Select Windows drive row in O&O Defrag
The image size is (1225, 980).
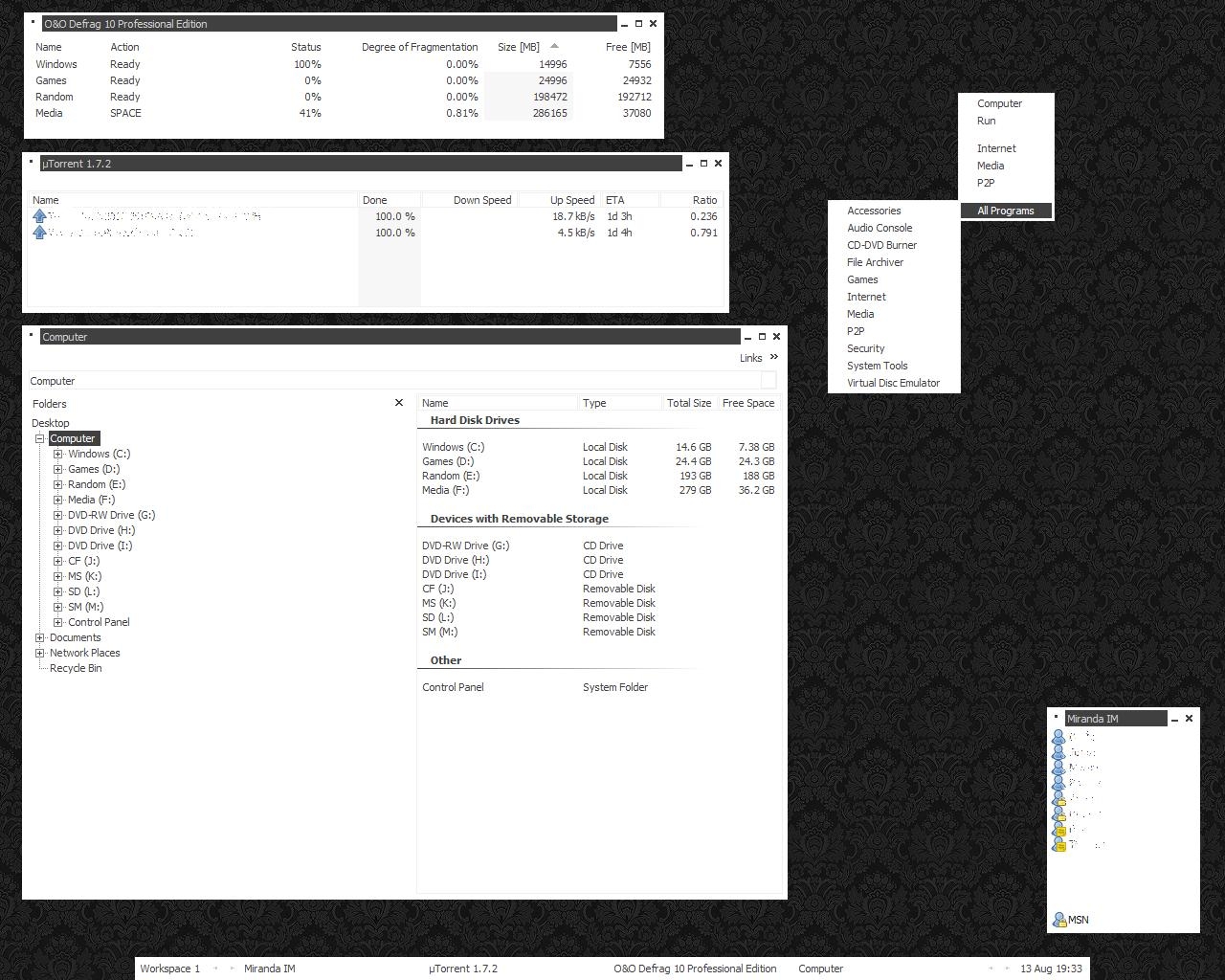[x=344, y=64]
